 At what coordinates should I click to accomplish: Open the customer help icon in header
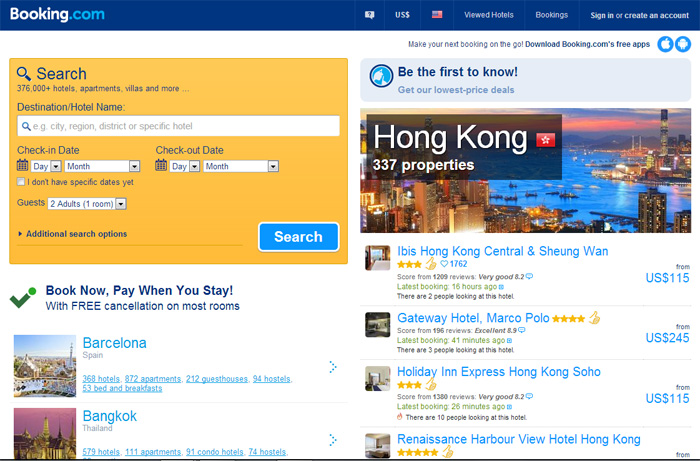369,15
